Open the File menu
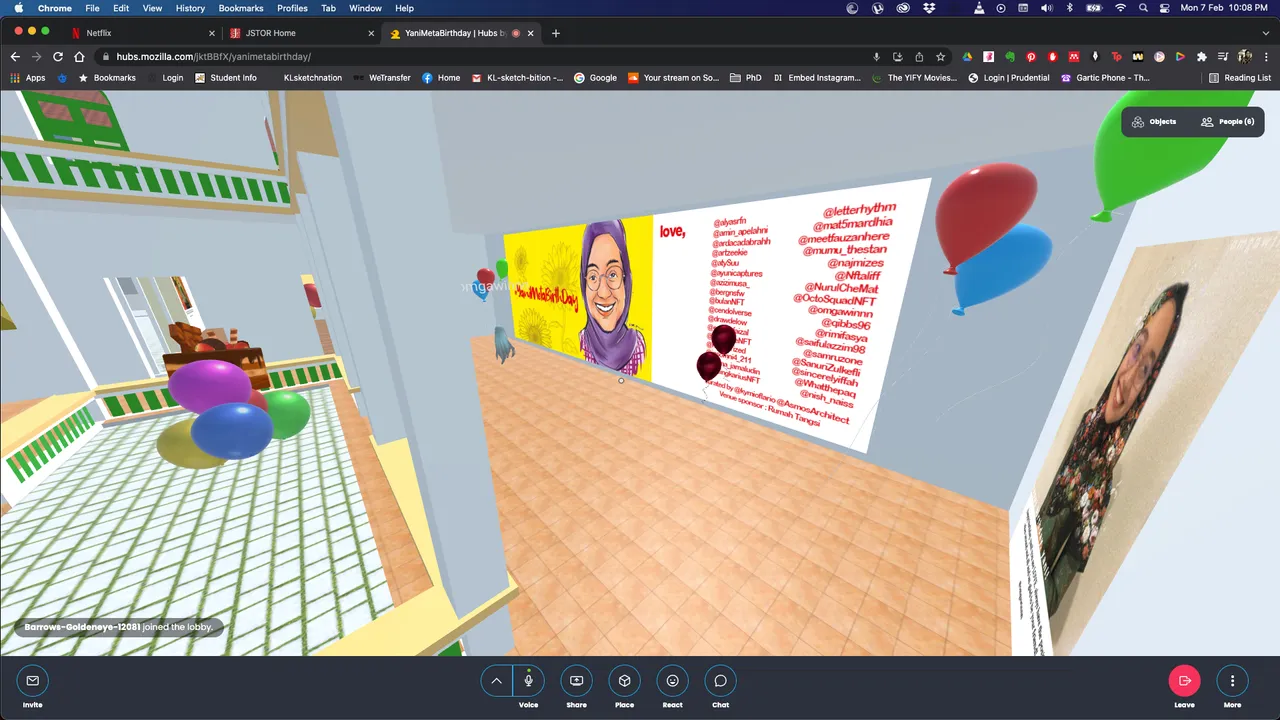The height and width of the screenshot is (720, 1280). pos(92,8)
